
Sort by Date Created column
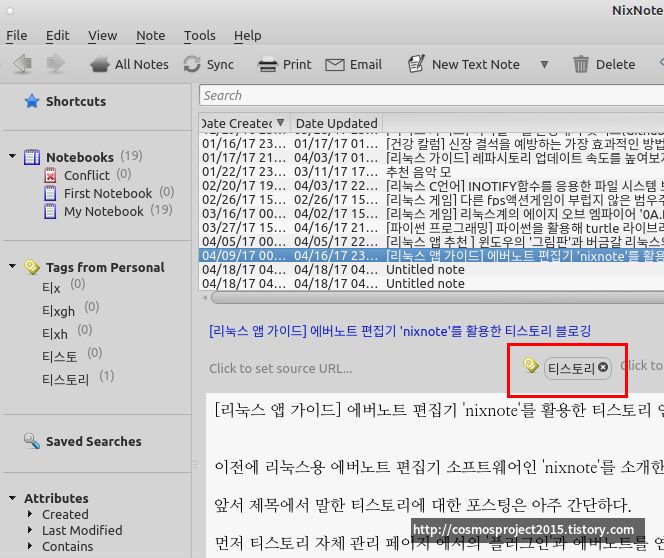coord(245,123)
